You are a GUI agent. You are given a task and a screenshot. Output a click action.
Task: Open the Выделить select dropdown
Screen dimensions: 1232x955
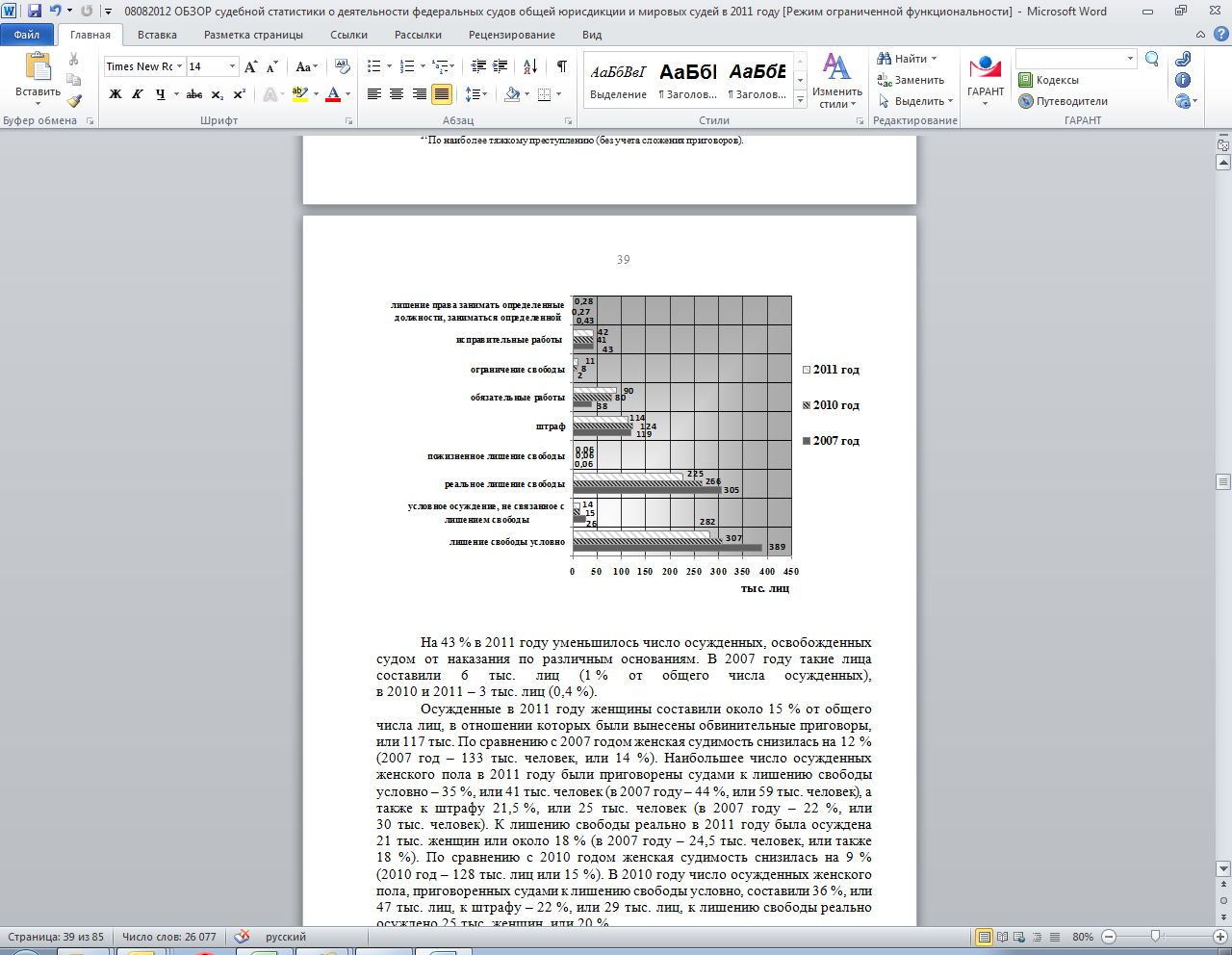pyautogui.click(x=915, y=101)
